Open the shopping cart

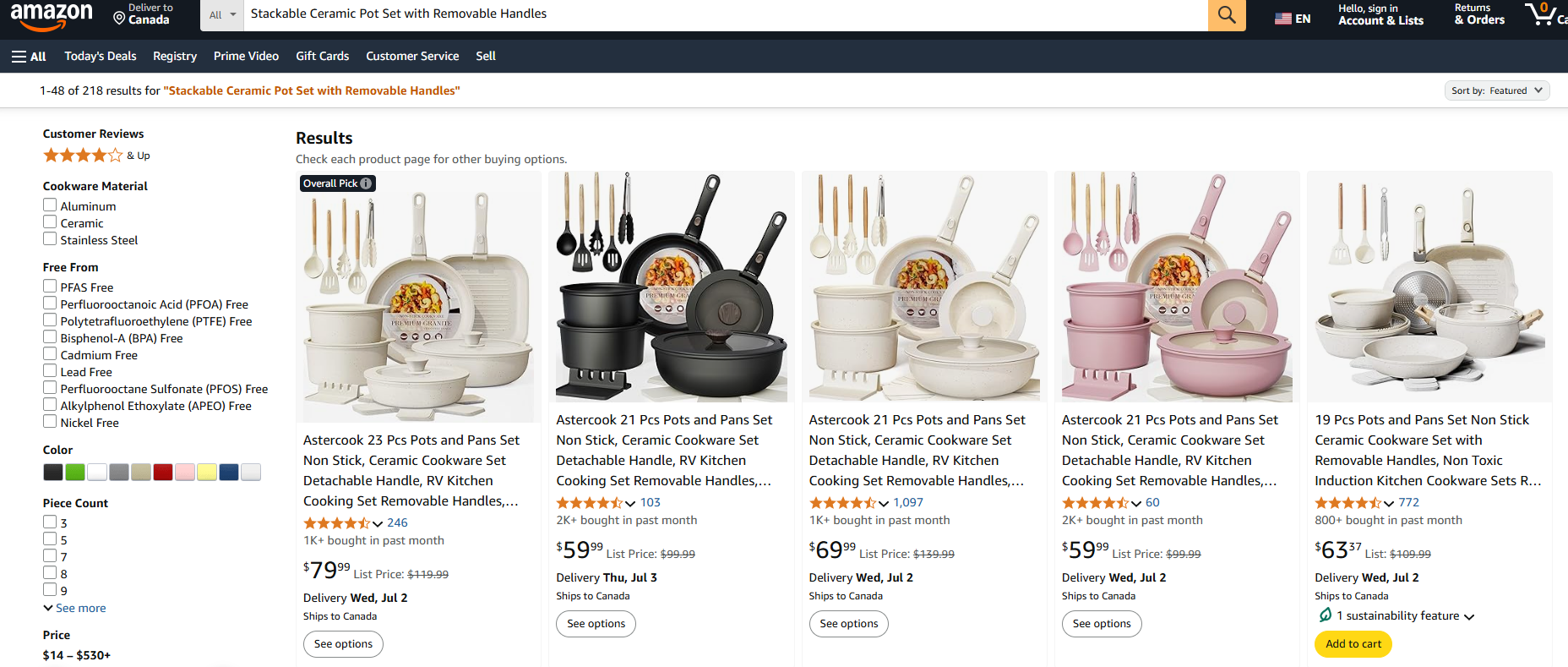point(1543,15)
